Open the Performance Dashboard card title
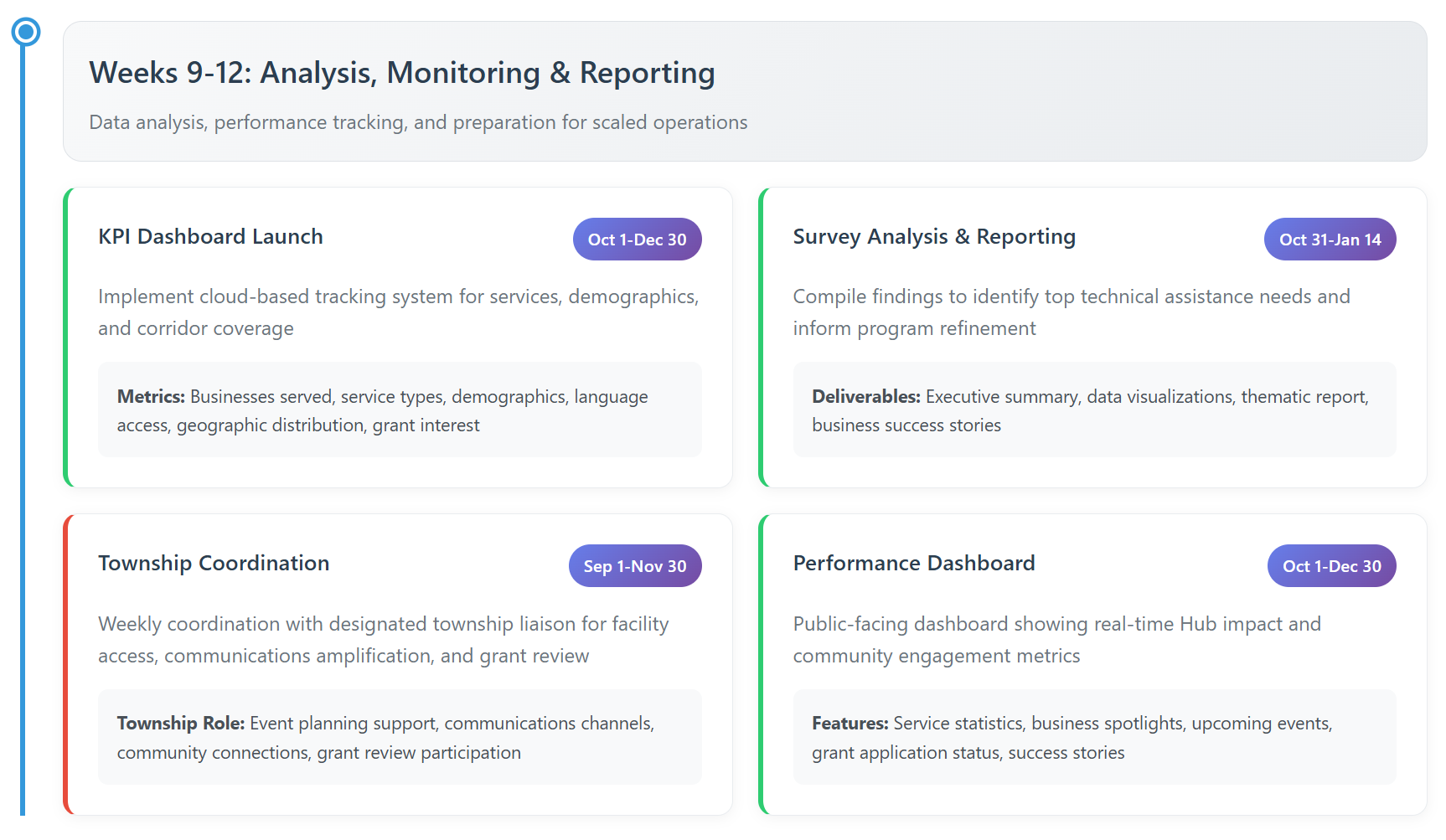This screenshot has width=1446, height=840. pyautogui.click(x=913, y=564)
